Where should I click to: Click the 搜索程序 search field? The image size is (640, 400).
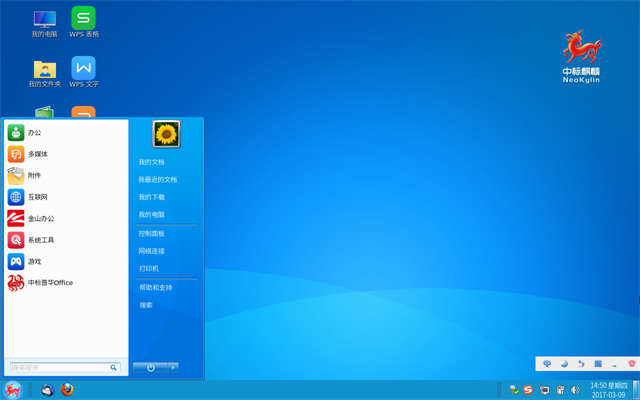(60, 367)
